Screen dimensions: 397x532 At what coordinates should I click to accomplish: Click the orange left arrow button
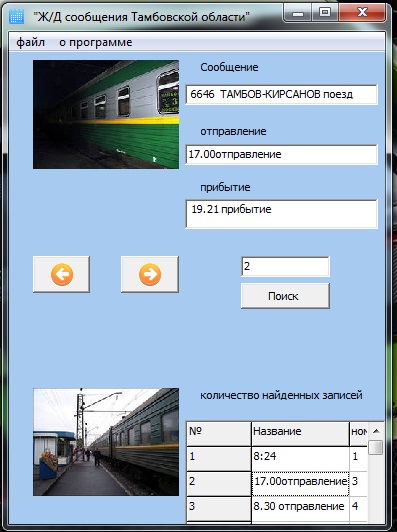(61, 274)
